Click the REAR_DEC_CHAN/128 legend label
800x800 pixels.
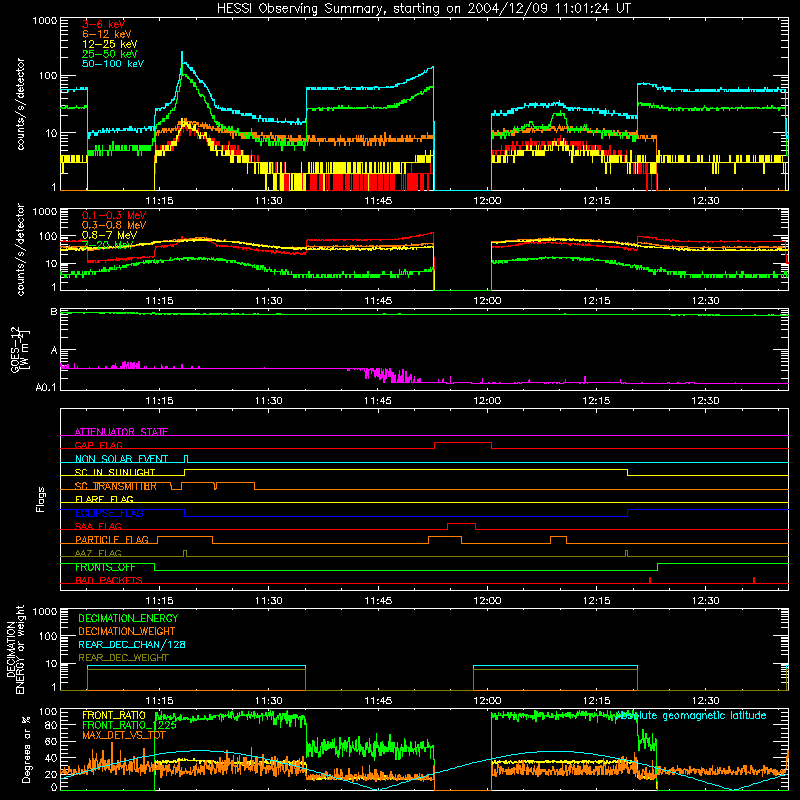pyautogui.click(x=132, y=644)
